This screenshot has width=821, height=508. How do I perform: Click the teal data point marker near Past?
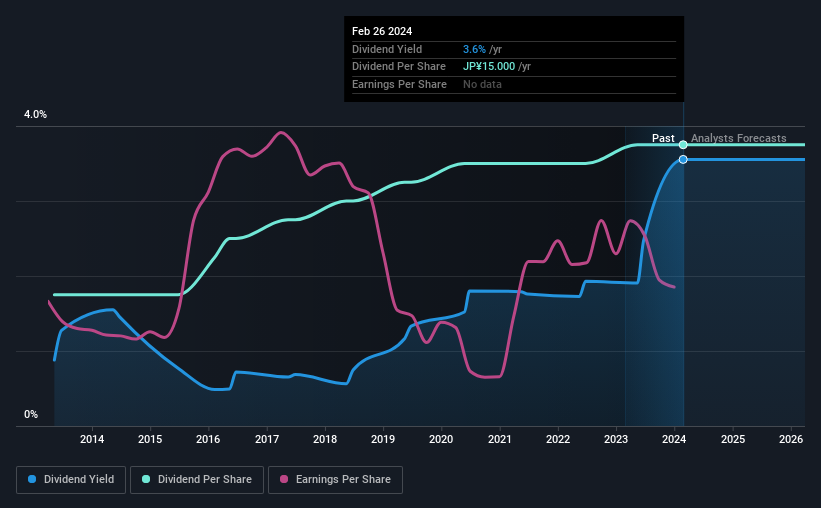pyautogui.click(x=683, y=145)
